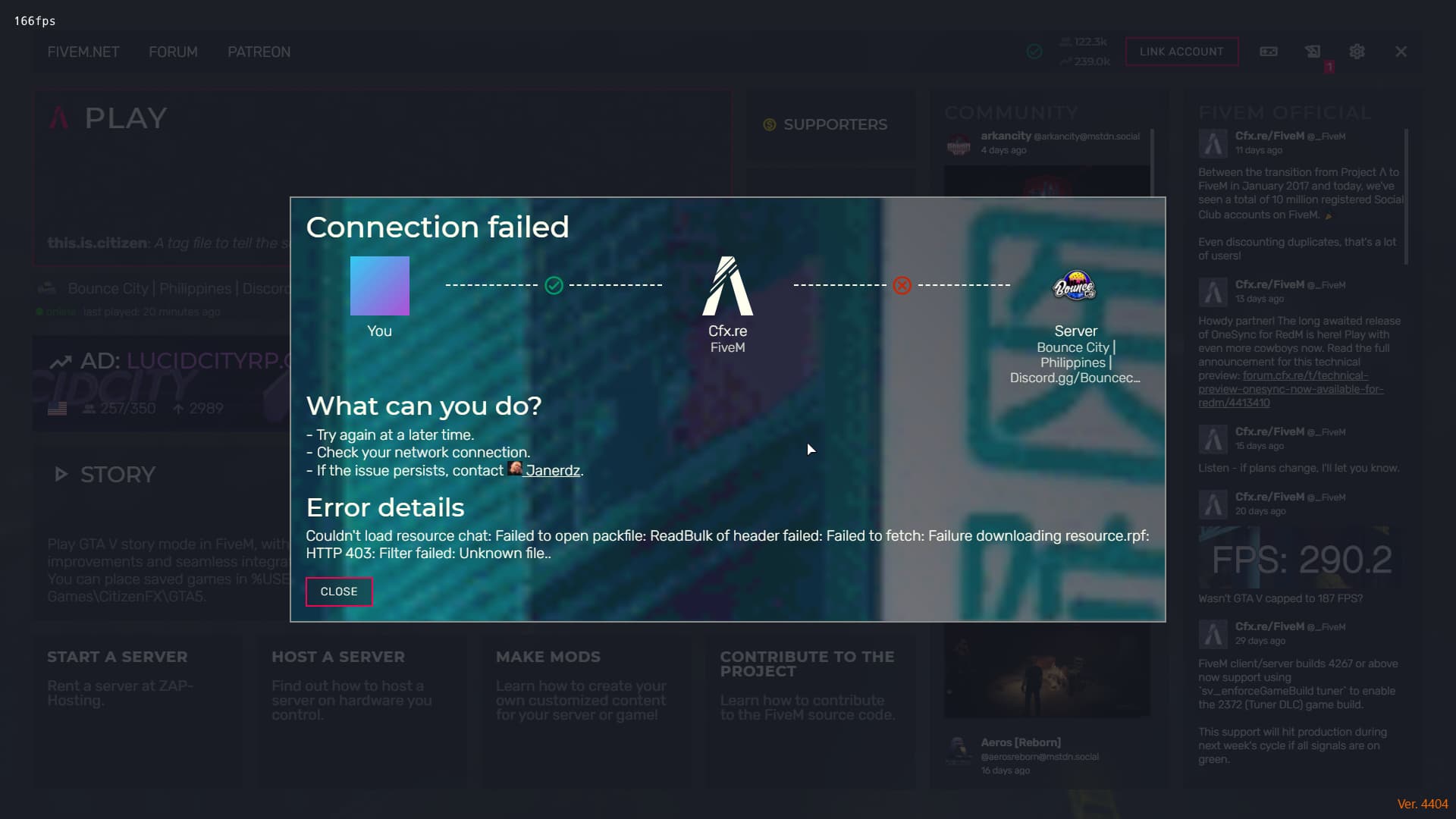Click the You gradient avatar
Image resolution: width=1456 pixels, height=819 pixels.
tap(379, 286)
